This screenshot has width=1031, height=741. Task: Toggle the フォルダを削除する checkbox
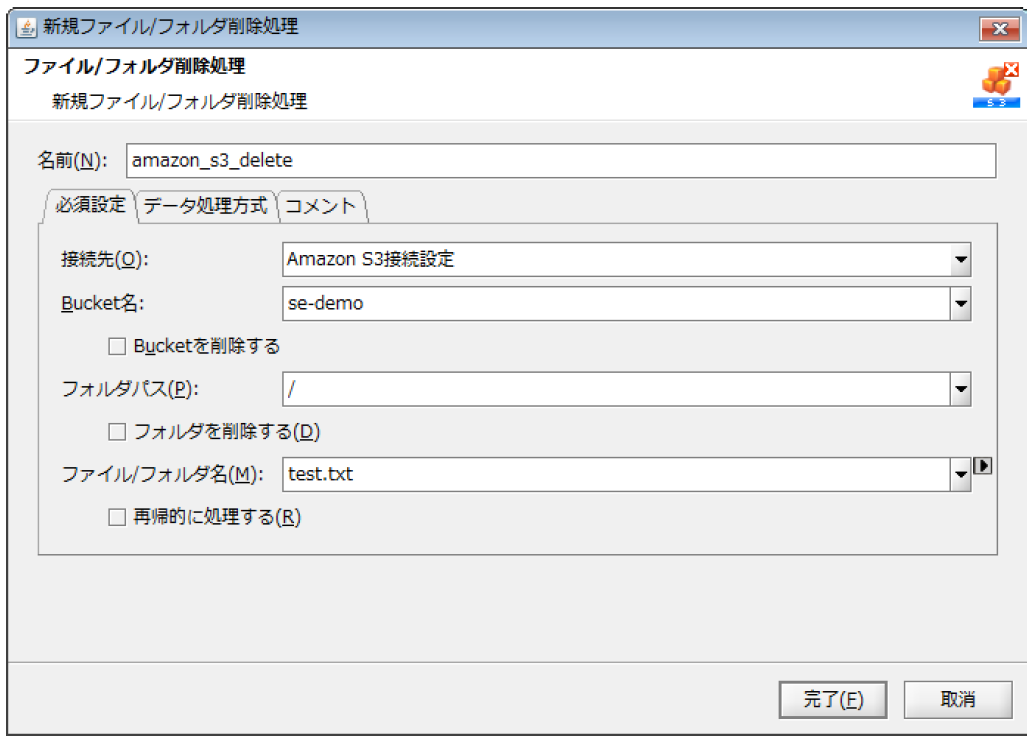(x=117, y=432)
